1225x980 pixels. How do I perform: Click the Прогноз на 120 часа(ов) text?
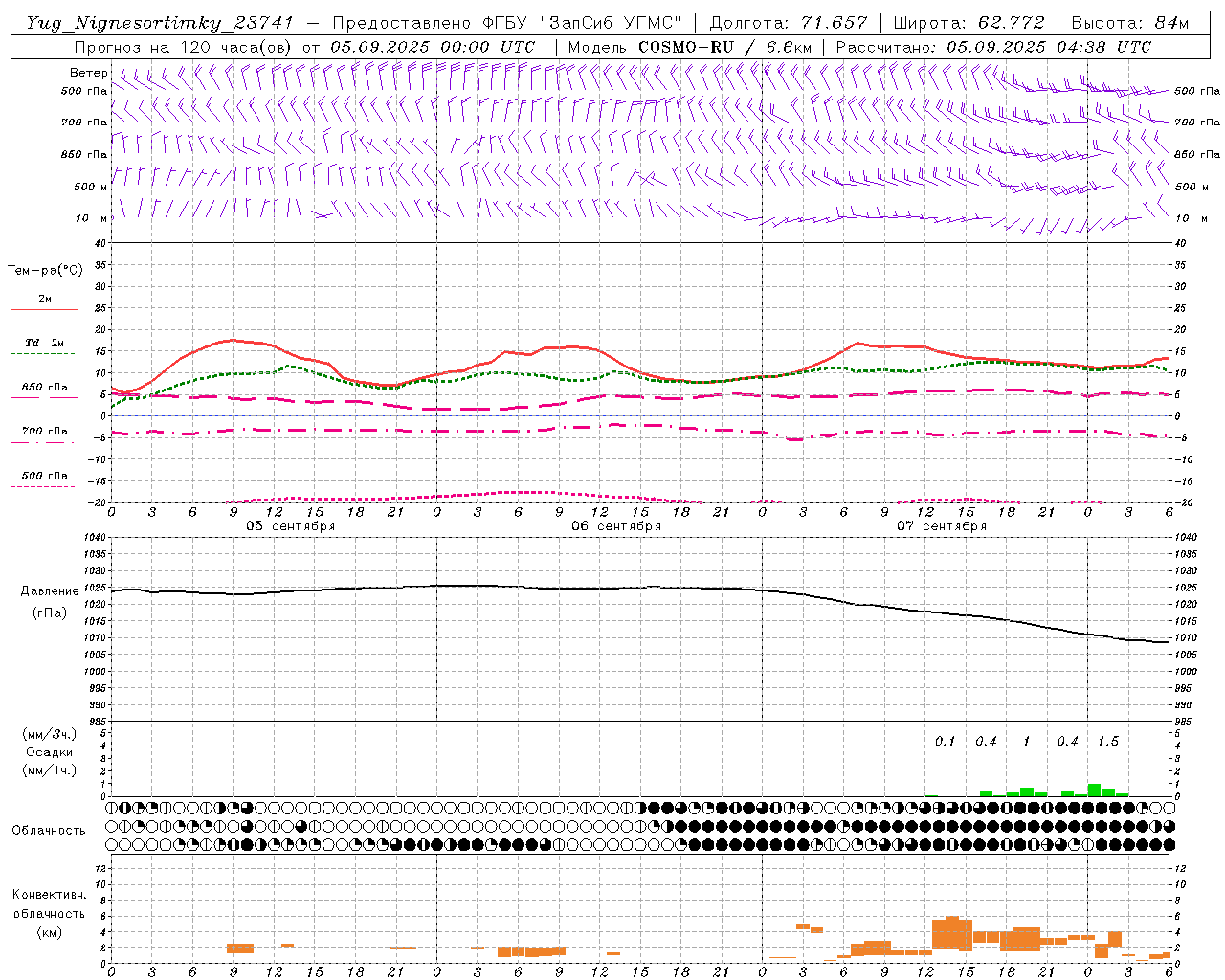click(185, 47)
